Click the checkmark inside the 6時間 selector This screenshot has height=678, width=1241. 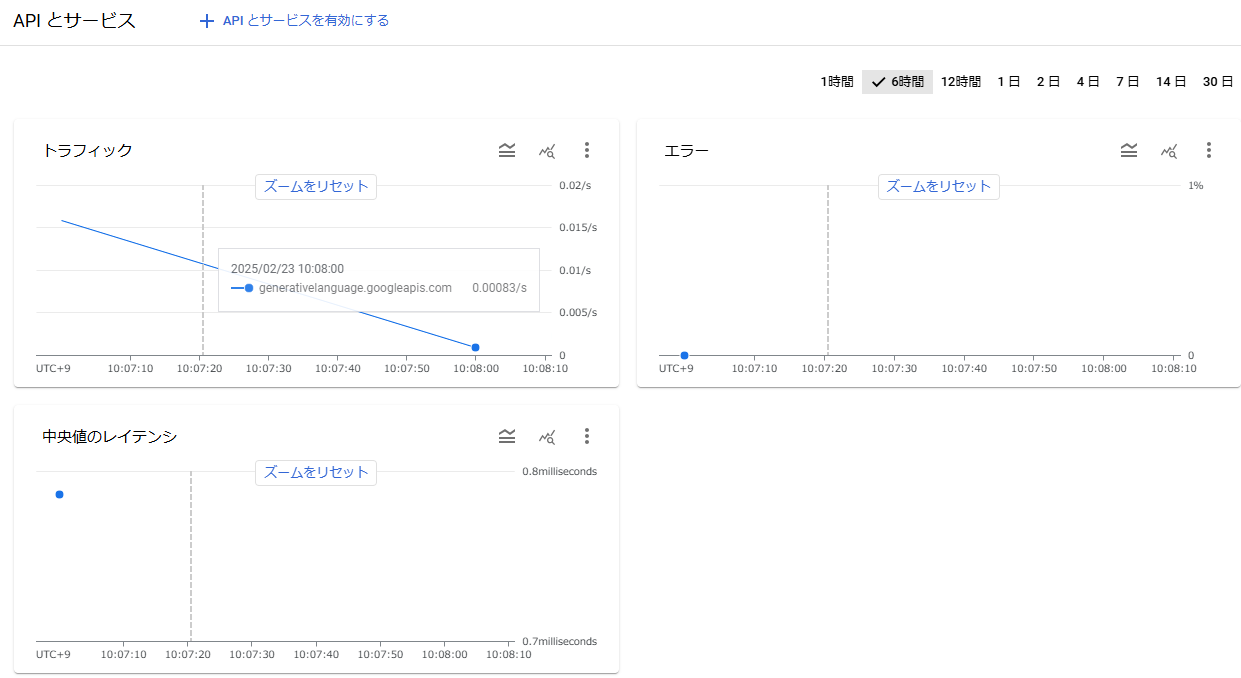click(x=877, y=82)
